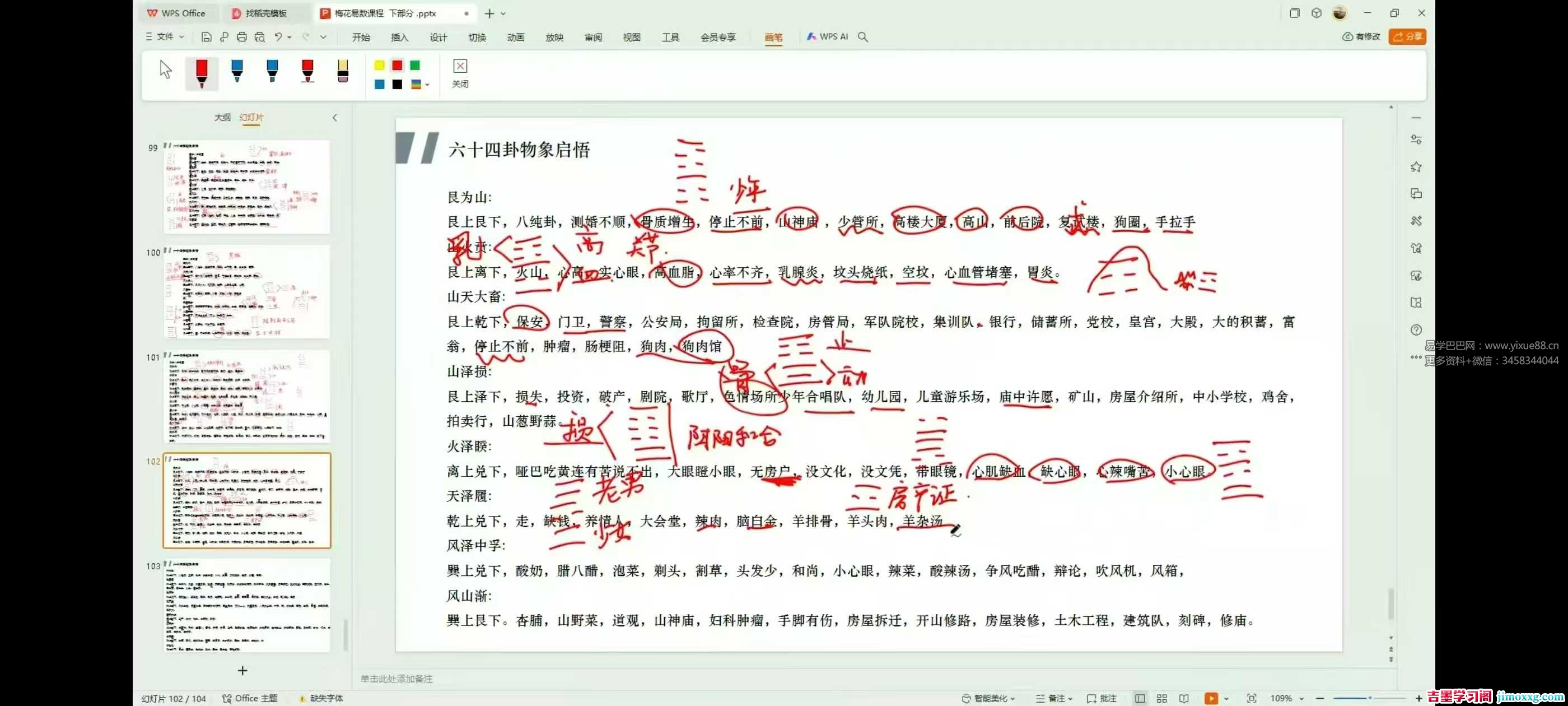Click the search icon in the ribbon
Screen dimensions: 1568x706
point(863,36)
